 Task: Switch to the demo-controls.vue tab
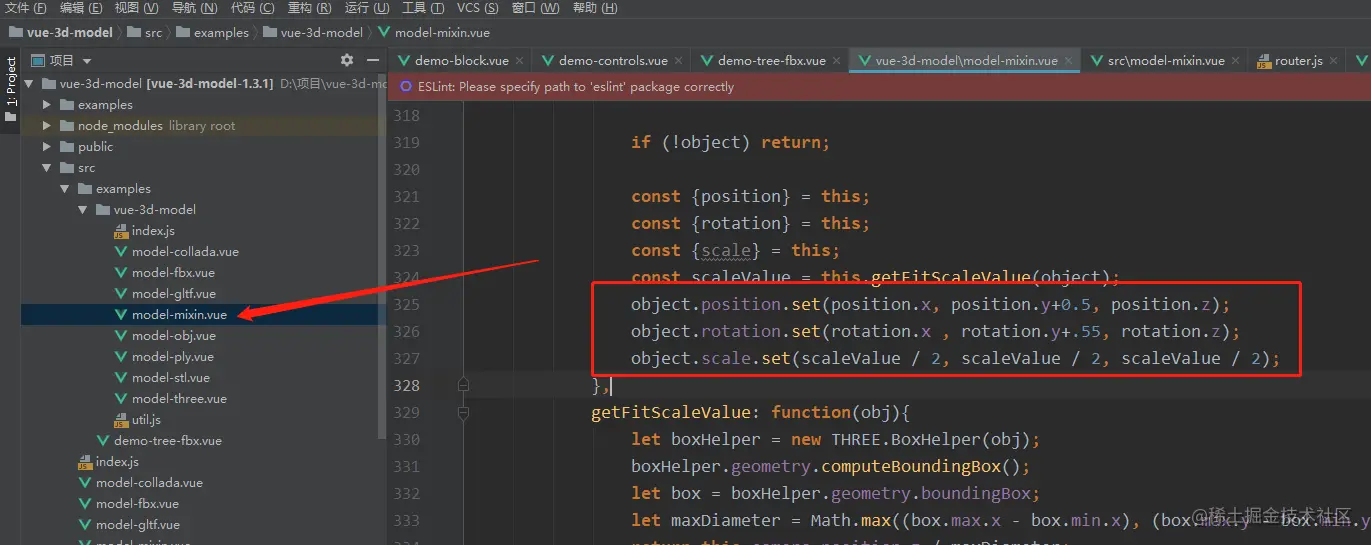(x=613, y=61)
